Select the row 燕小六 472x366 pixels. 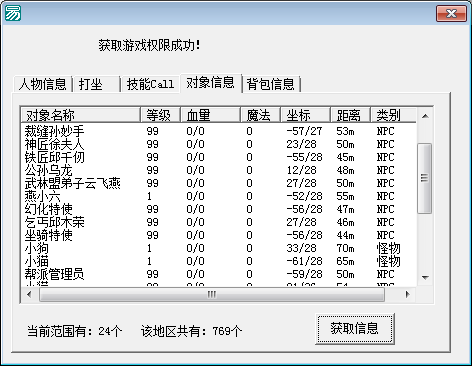(x=219, y=196)
